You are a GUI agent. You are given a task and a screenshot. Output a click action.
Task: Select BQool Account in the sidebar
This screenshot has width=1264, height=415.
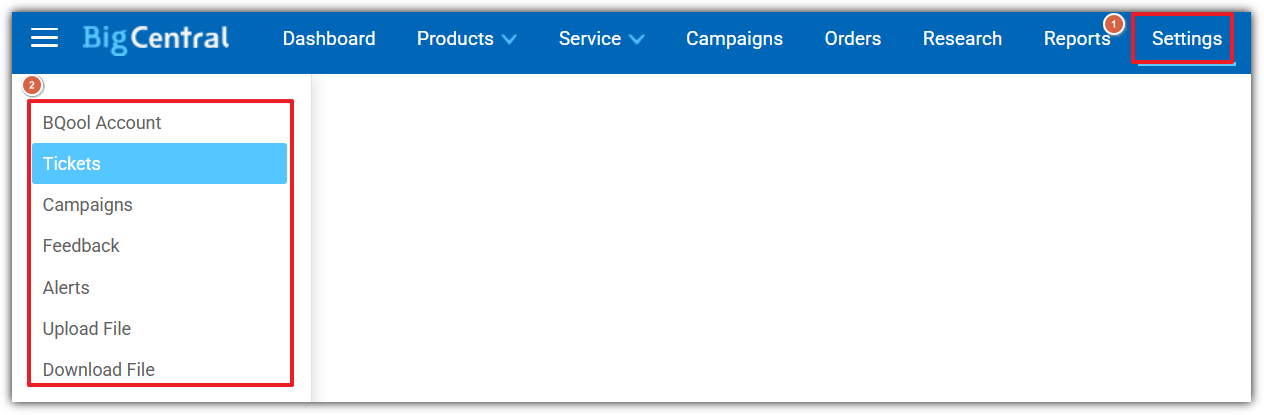coord(102,123)
